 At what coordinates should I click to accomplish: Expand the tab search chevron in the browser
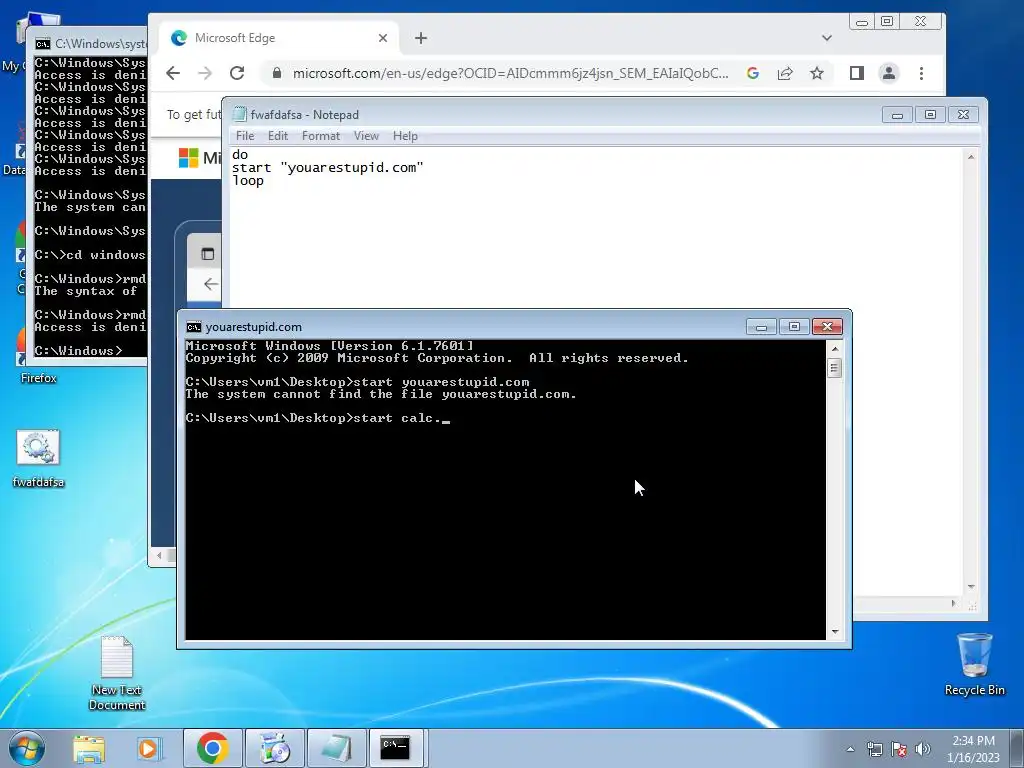pos(827,38)
